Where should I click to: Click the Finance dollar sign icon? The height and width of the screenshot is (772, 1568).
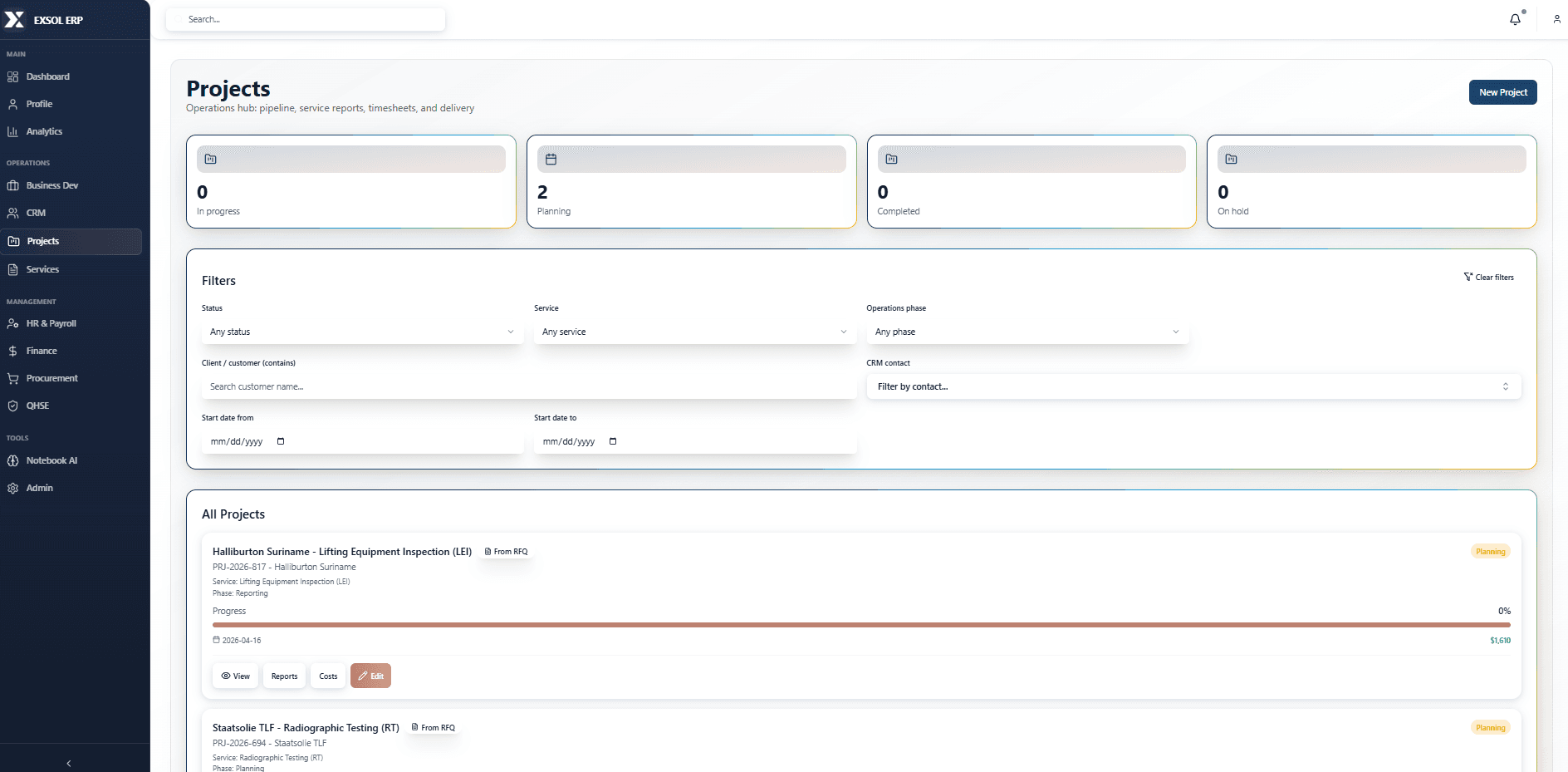click(x=12, y=351)
